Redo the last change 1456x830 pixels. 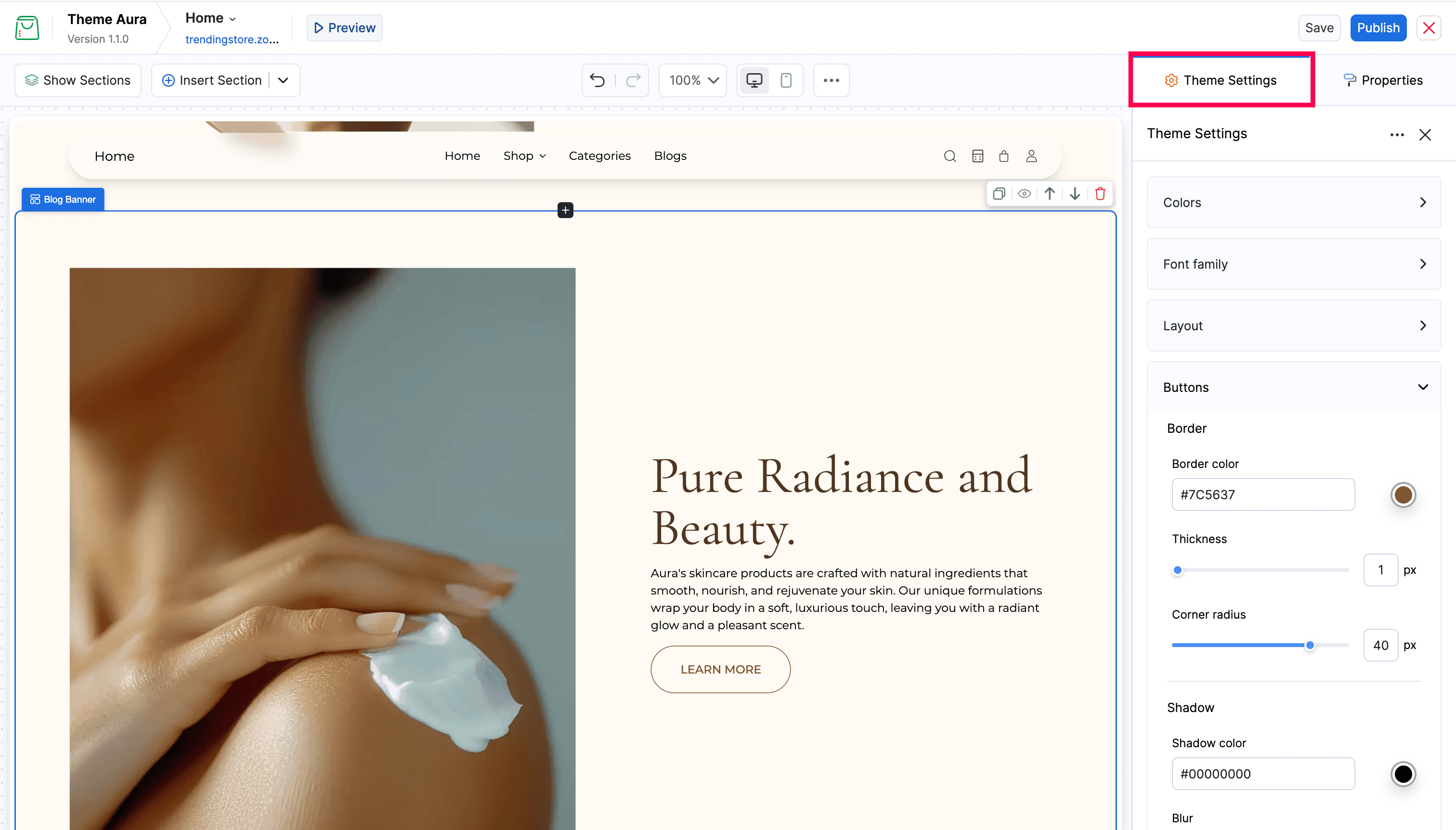tap(633, 80)
